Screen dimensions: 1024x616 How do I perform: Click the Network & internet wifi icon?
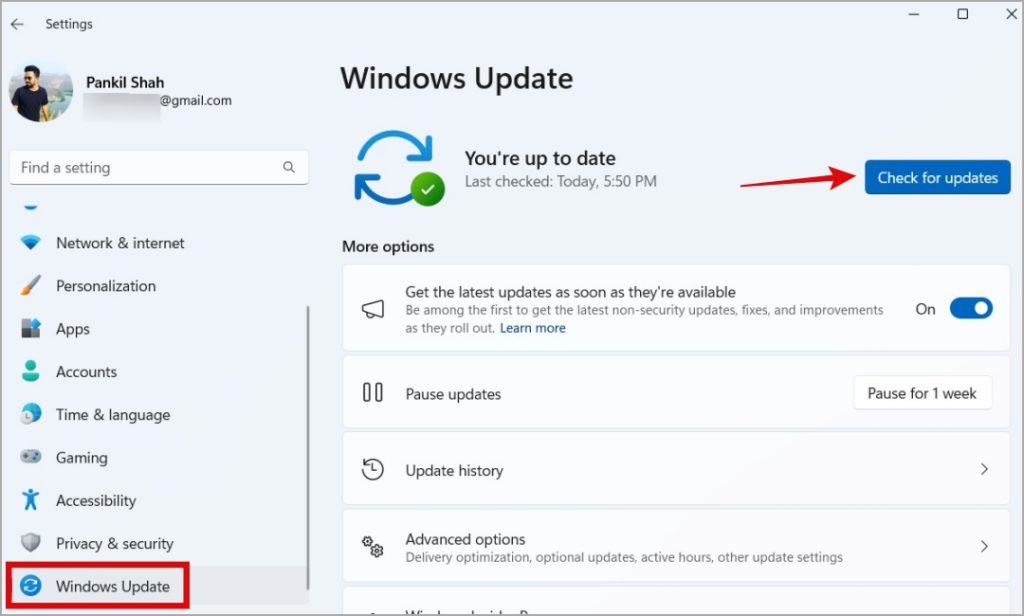pos(30,243)
